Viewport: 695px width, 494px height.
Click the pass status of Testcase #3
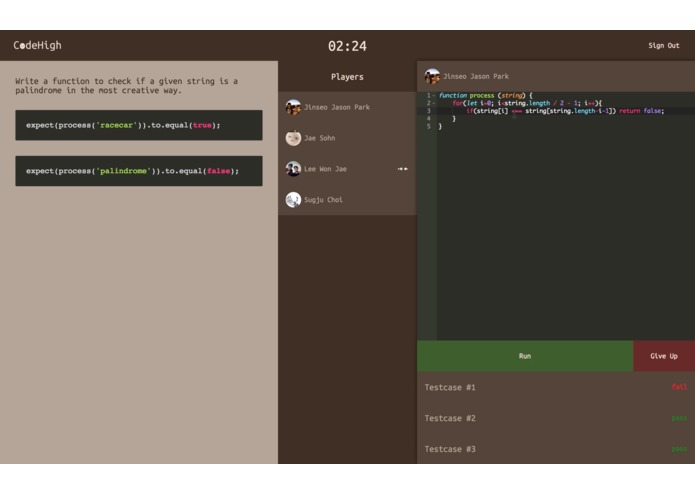[x=679, y=449]
